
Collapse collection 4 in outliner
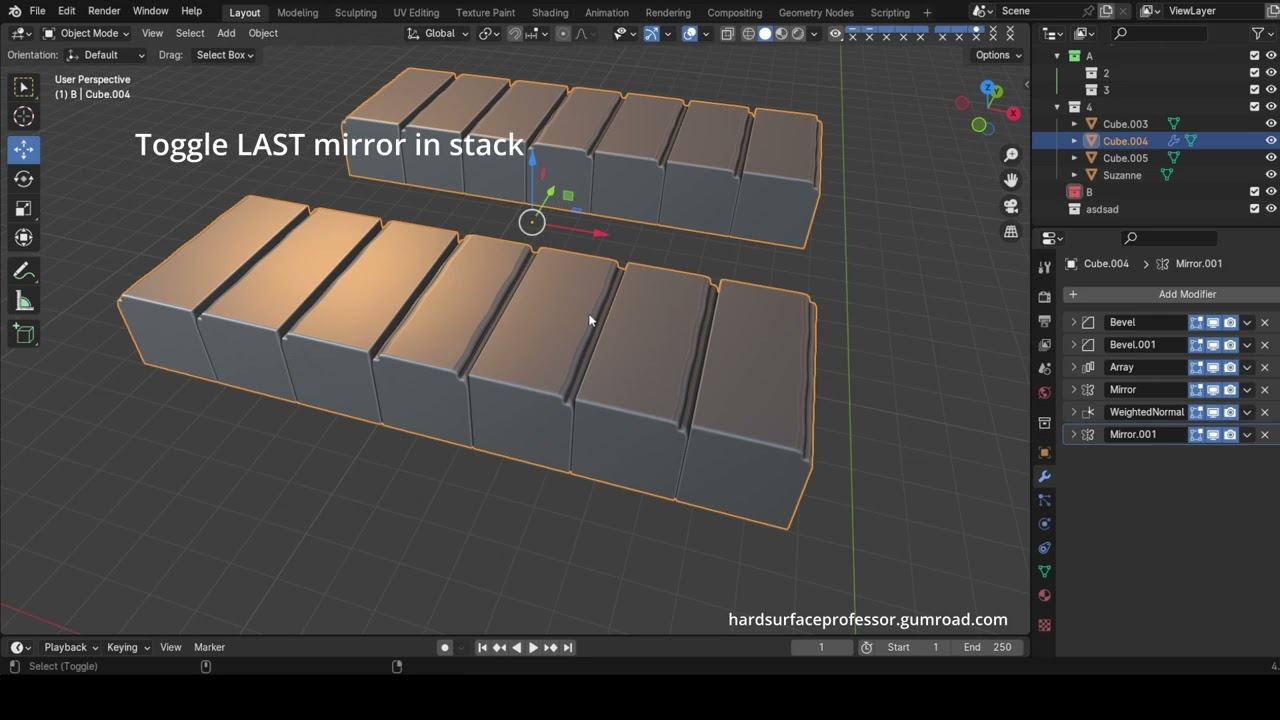click(x=1057, y=107)
